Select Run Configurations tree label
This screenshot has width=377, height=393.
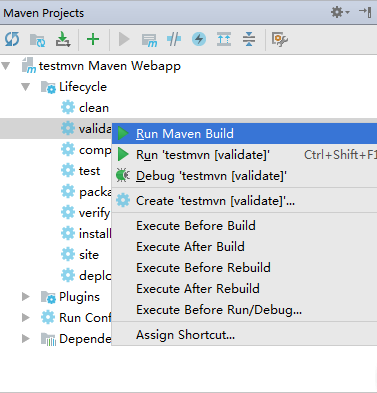(85, 318)
